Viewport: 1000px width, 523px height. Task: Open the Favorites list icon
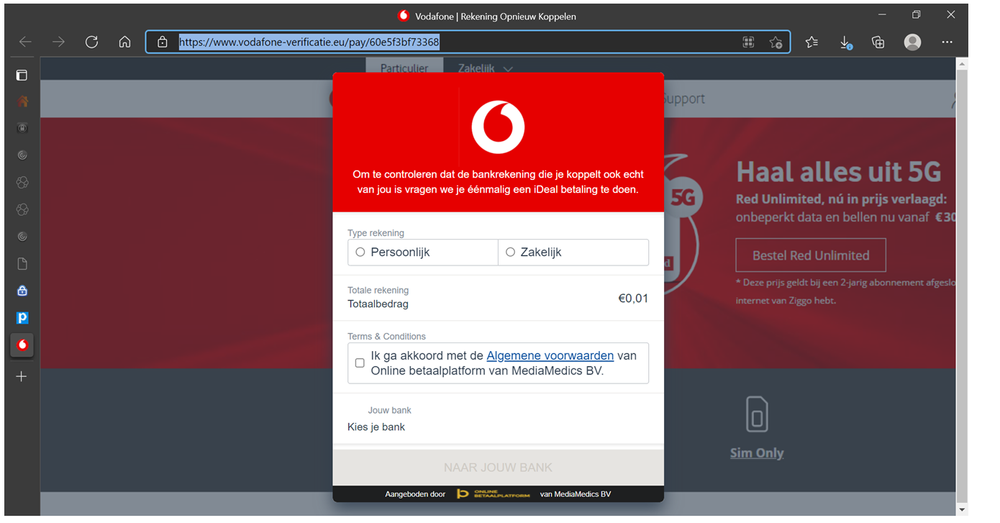click(x=811, y=42)
